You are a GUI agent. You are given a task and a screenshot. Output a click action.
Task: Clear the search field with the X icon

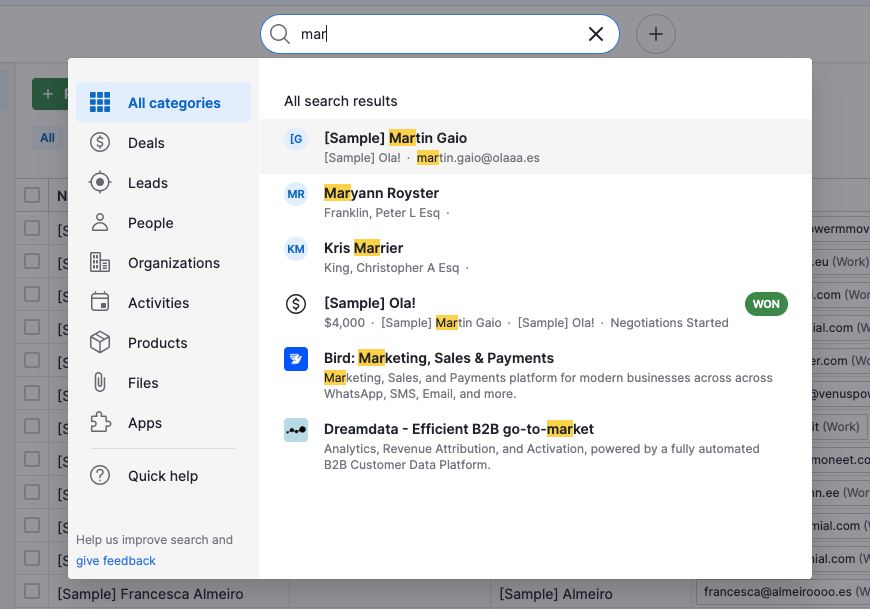(x=595, y=34)
